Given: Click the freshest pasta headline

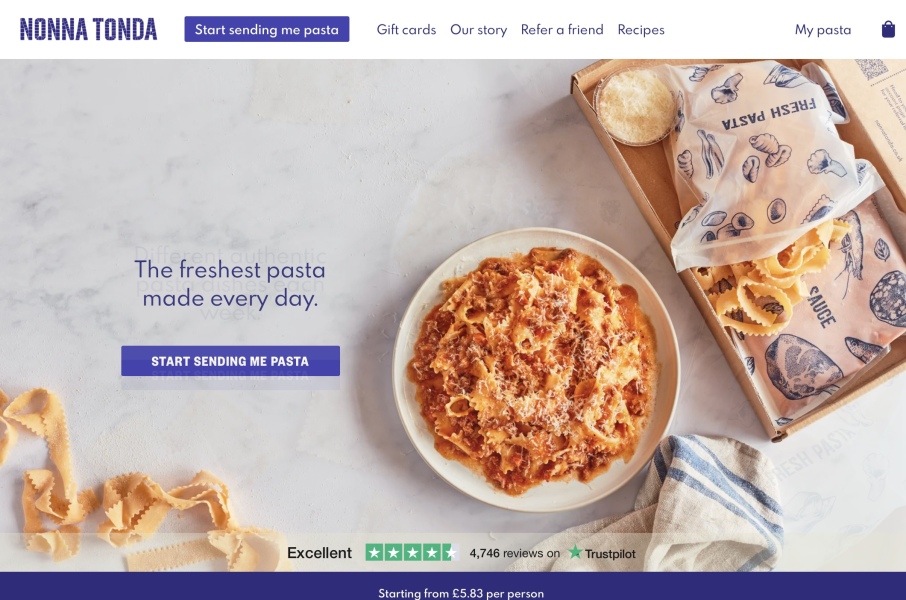Looking at the screenshot, I should (230, 284).
